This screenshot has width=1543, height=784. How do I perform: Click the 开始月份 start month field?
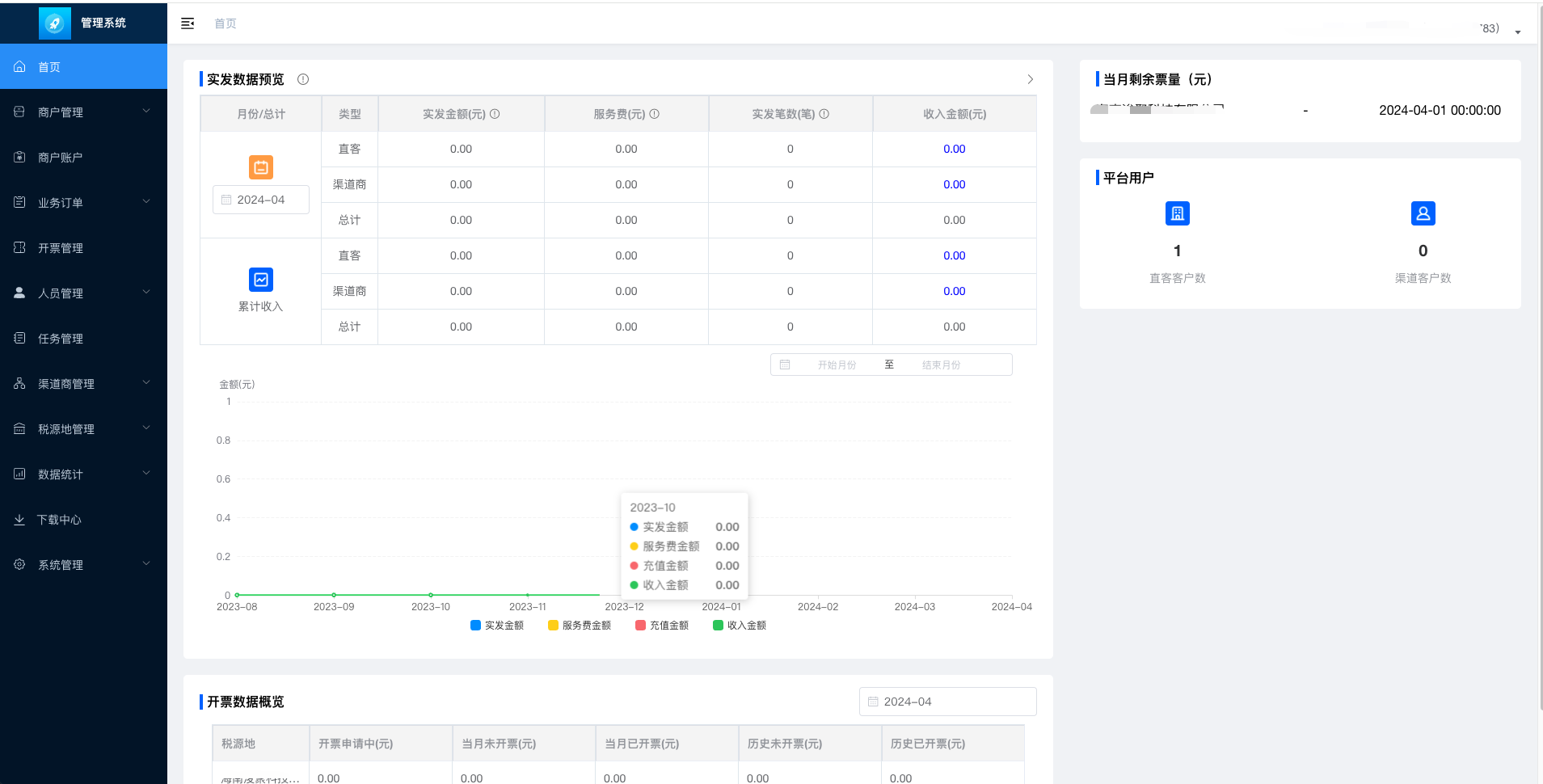point(837,365)
